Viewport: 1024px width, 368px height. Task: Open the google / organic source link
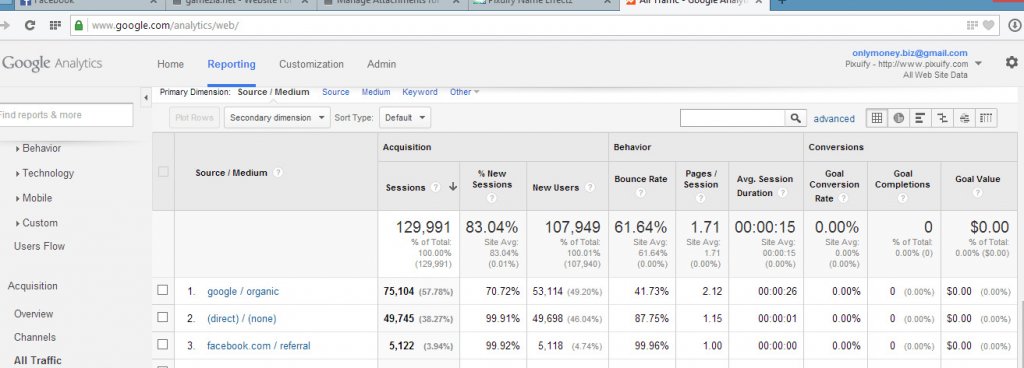point(243,291)
